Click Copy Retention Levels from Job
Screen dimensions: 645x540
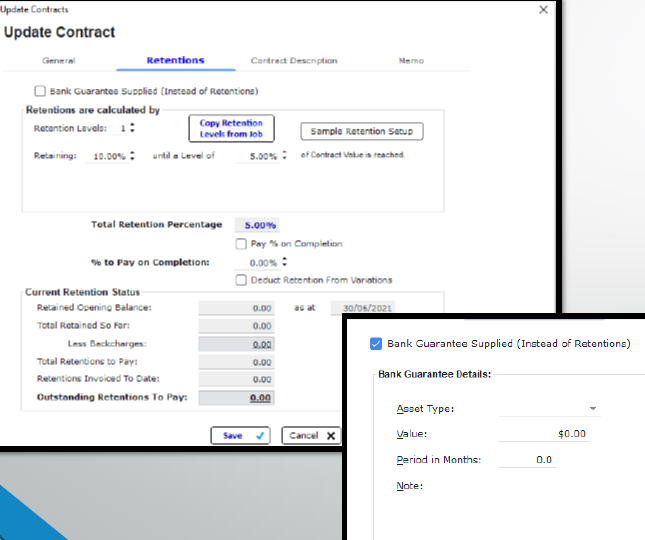point(231,128)
